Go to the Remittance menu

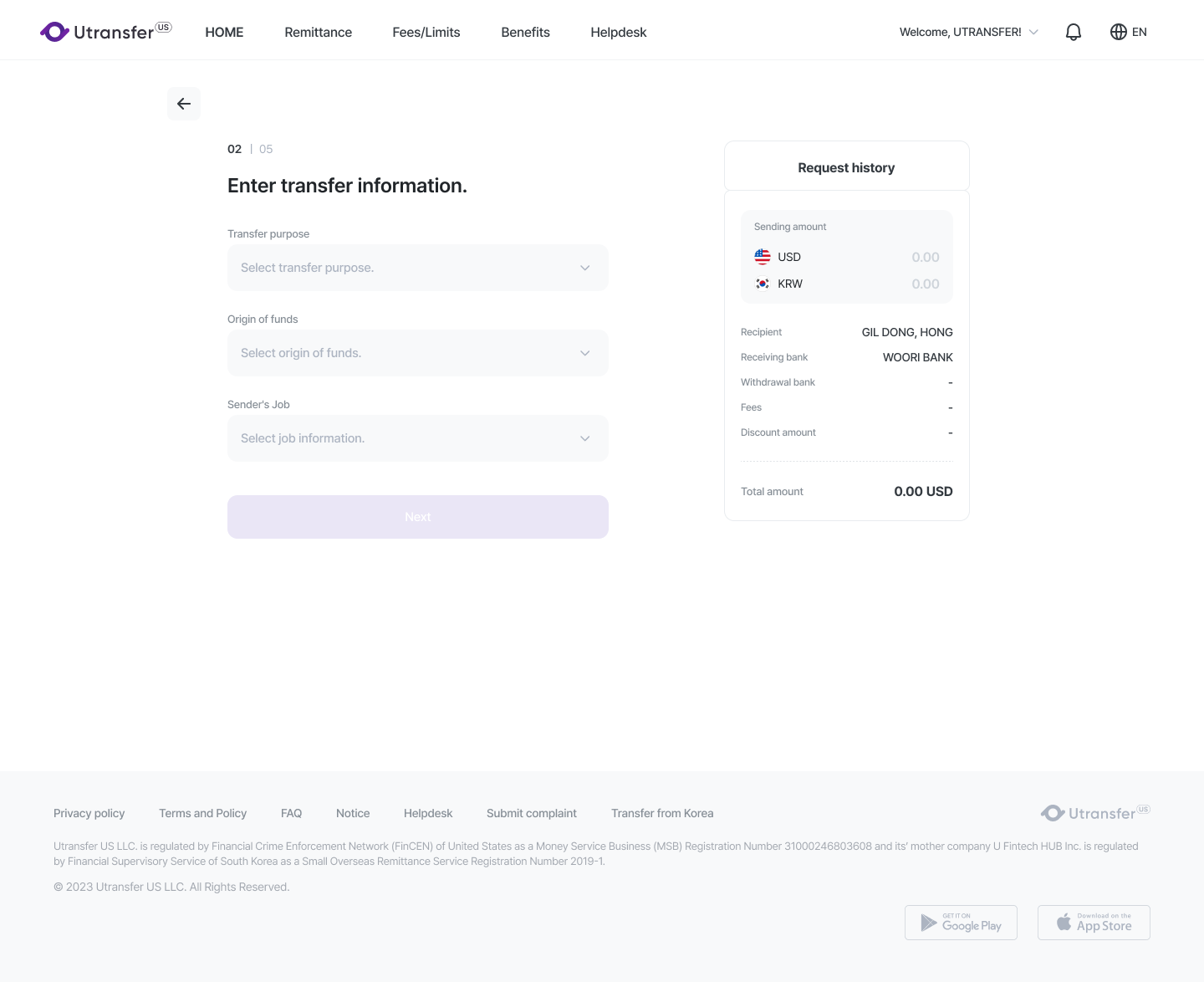[x=318, y=32]
